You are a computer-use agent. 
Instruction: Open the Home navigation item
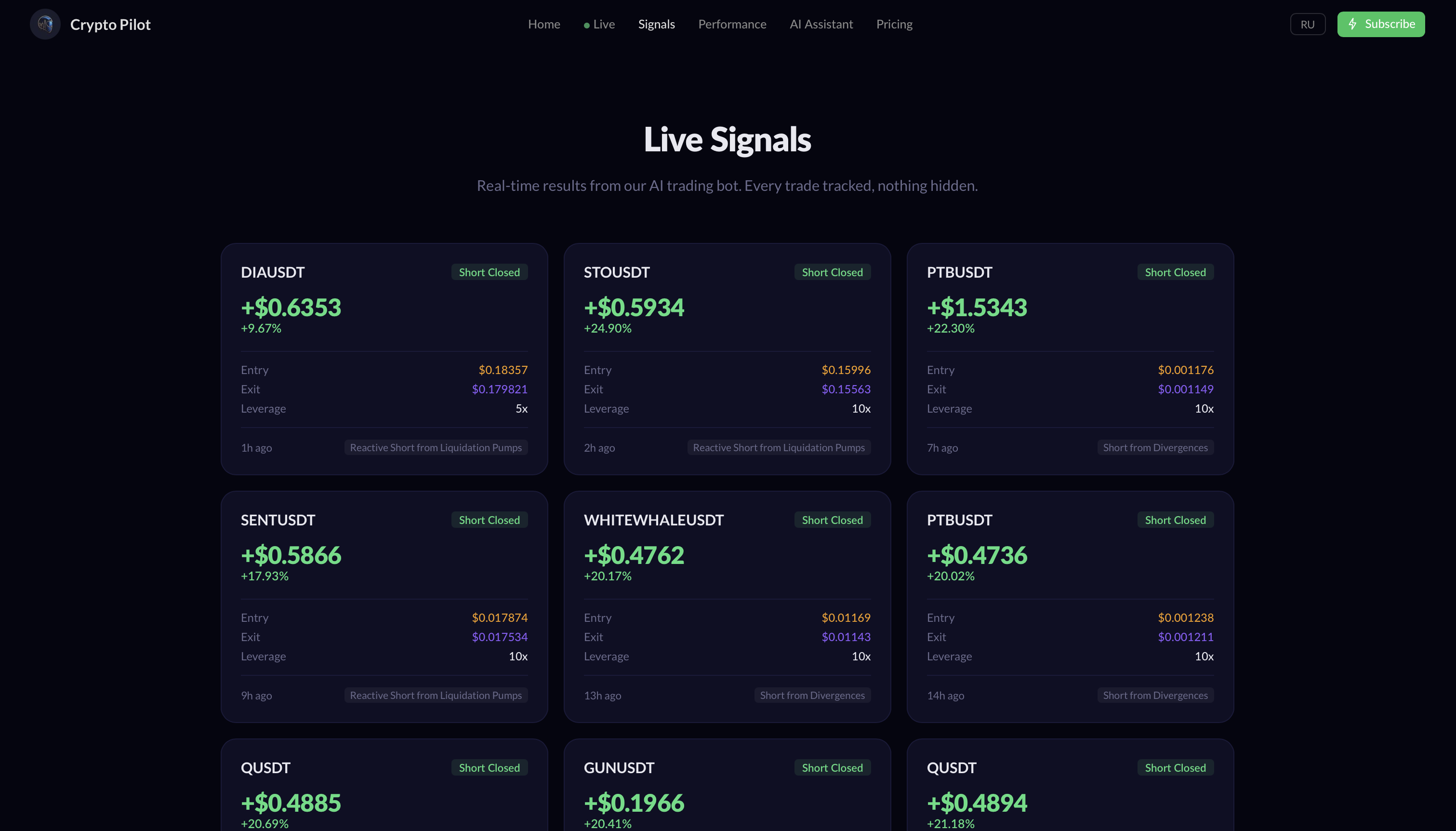pyautogui.click(x=543, y=24)
